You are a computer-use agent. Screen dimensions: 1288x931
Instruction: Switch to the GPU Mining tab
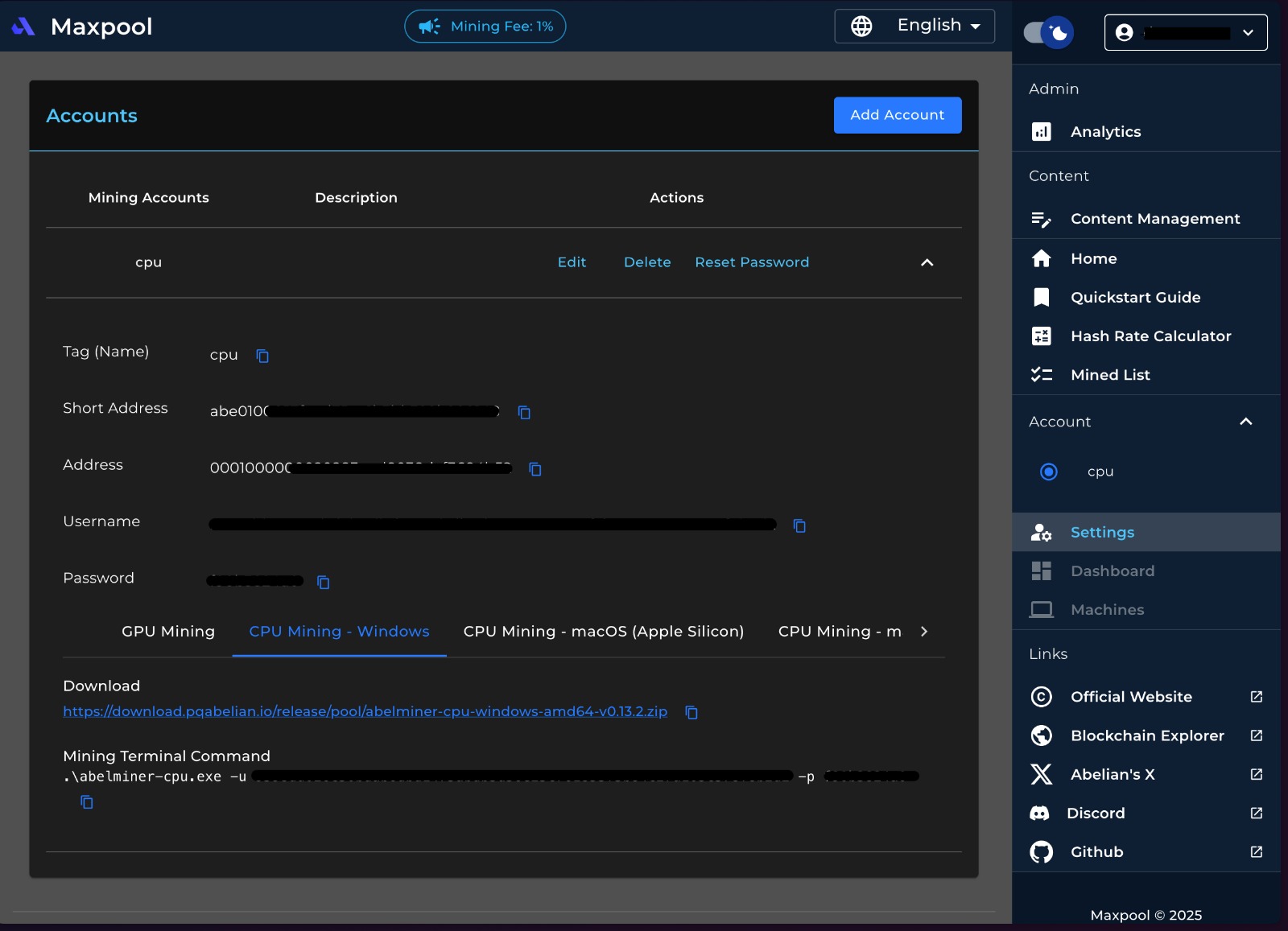click(x=168, y=632)
